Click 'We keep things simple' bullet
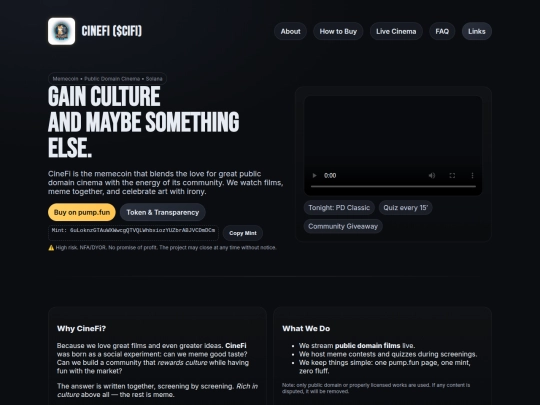 pos(385,367)
